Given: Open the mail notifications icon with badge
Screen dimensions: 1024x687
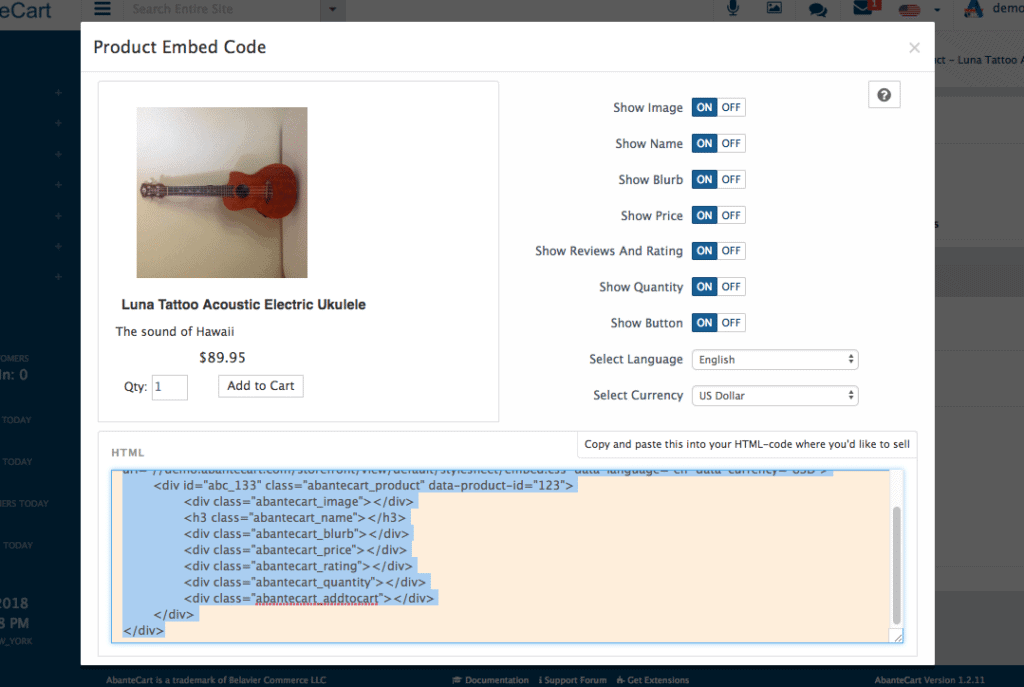Looking at the screenshot, I should (x=864, y=8).
